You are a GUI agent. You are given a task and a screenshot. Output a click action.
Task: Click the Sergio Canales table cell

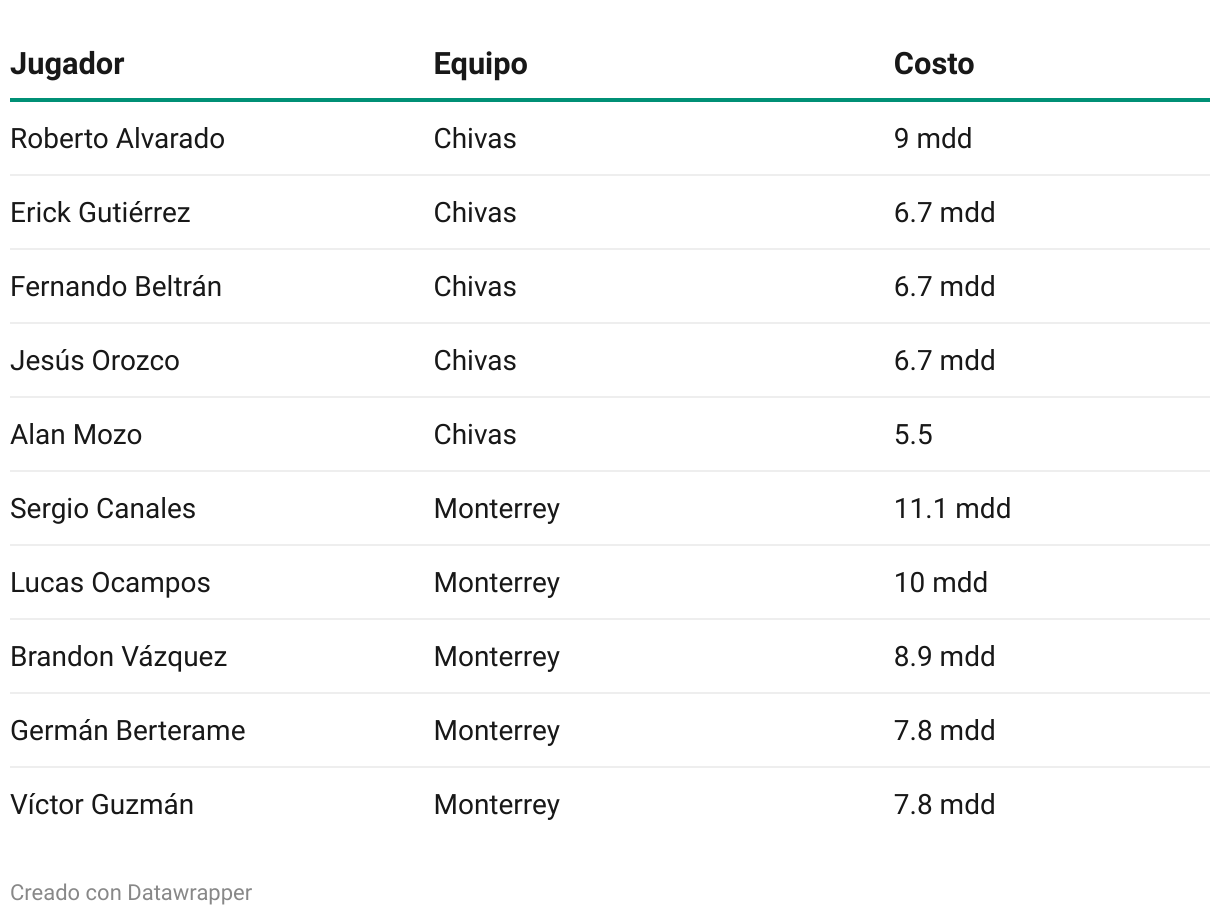103,508
